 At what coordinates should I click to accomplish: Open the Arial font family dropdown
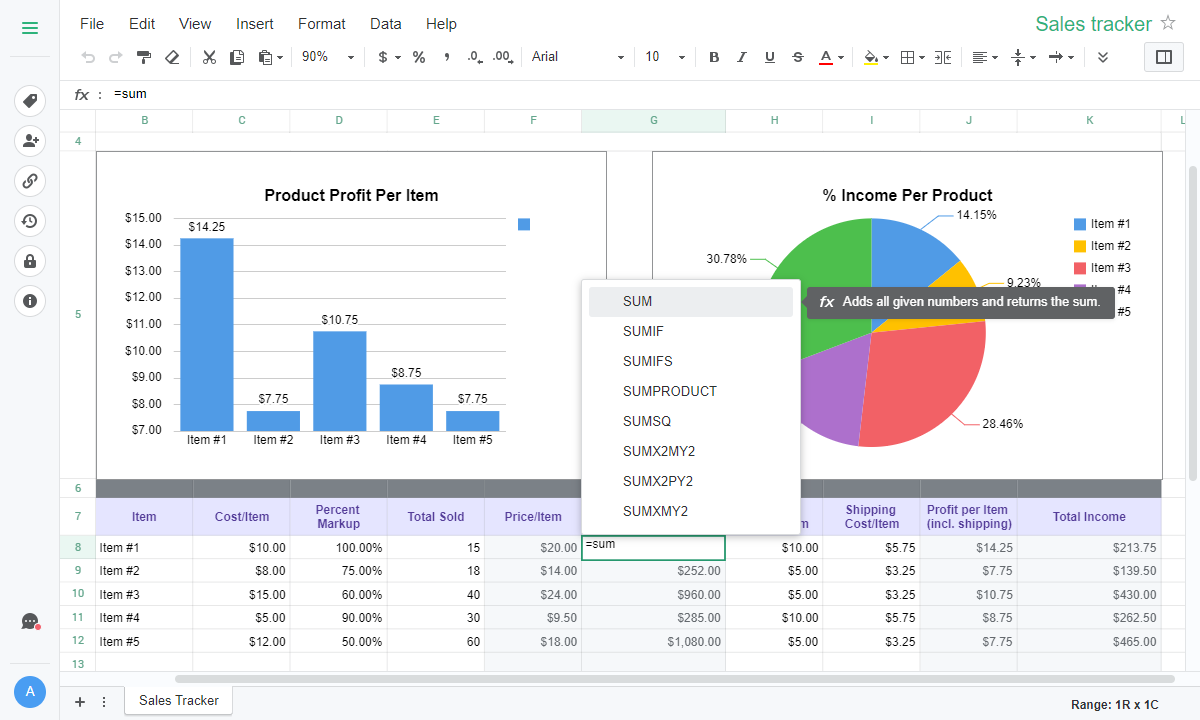tap(577, 57)
